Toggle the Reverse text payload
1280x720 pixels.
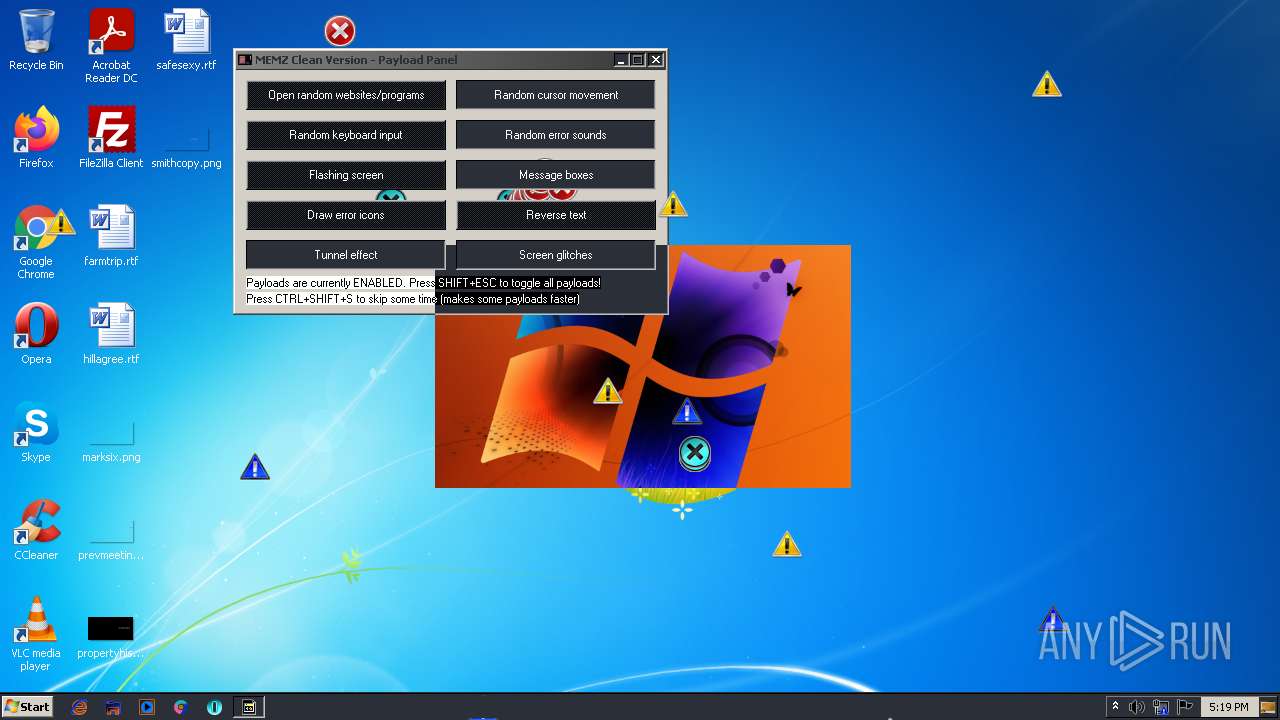tap(556, 215)
